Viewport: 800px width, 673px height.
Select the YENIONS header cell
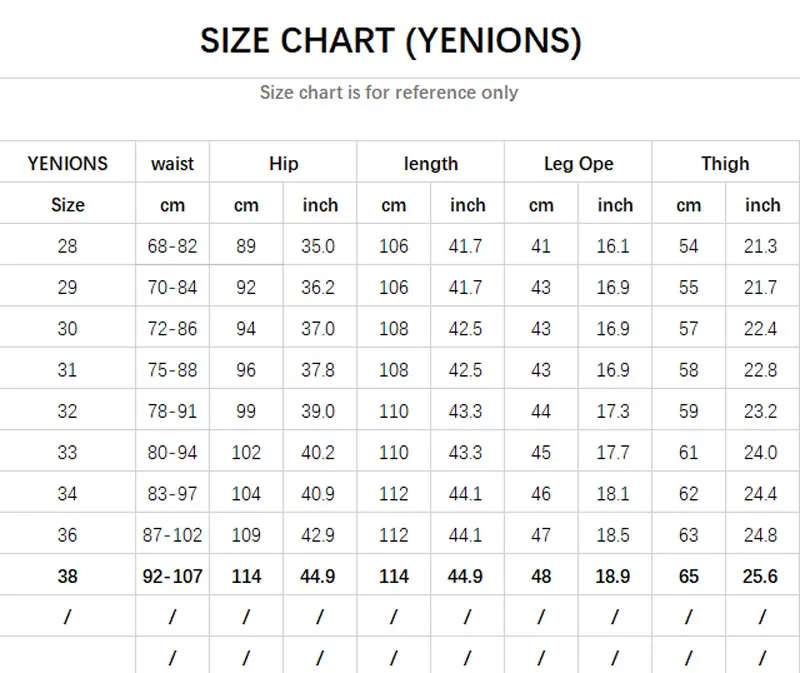tap(67, 163)
